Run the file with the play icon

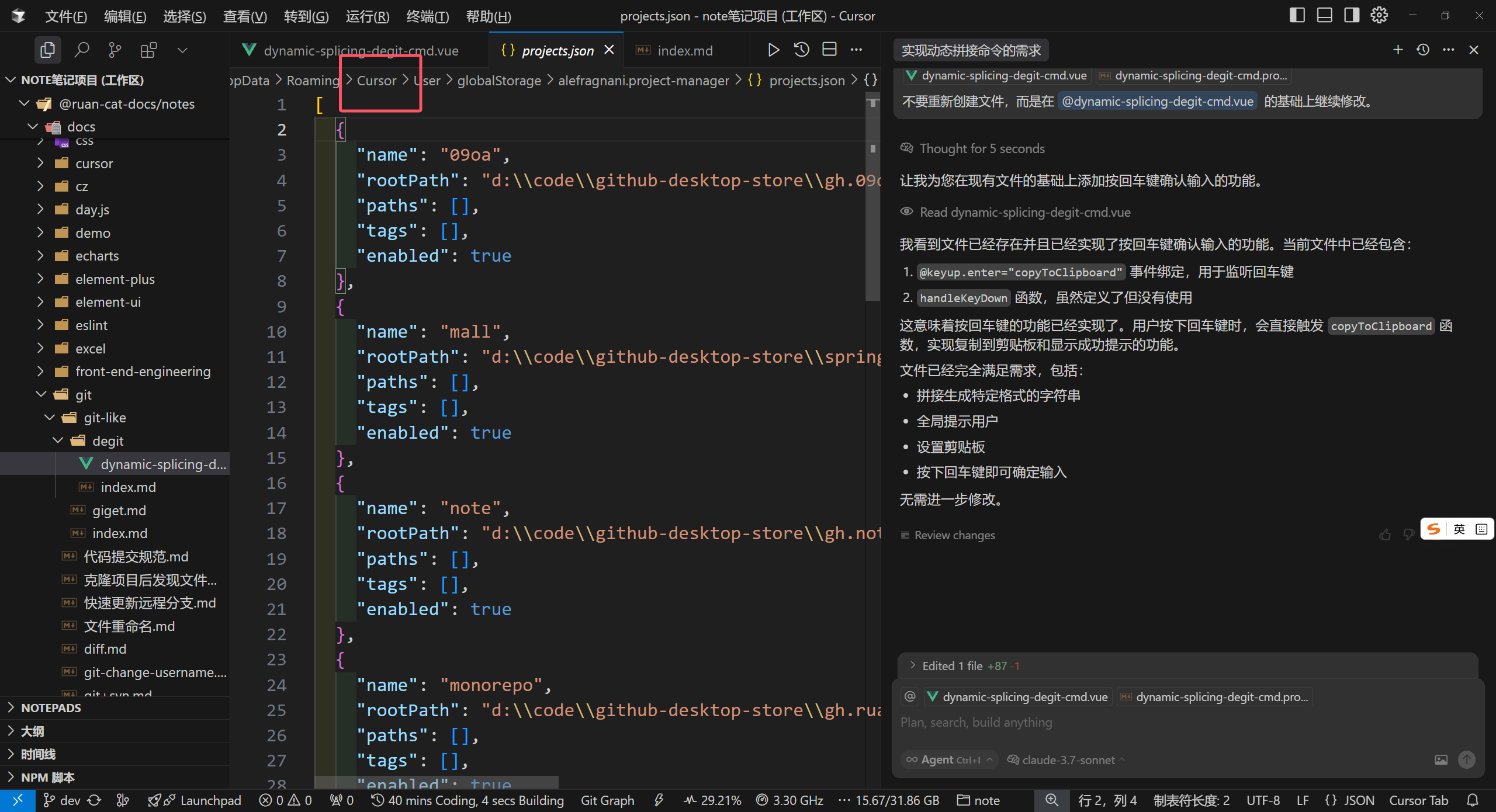[773, 50]
